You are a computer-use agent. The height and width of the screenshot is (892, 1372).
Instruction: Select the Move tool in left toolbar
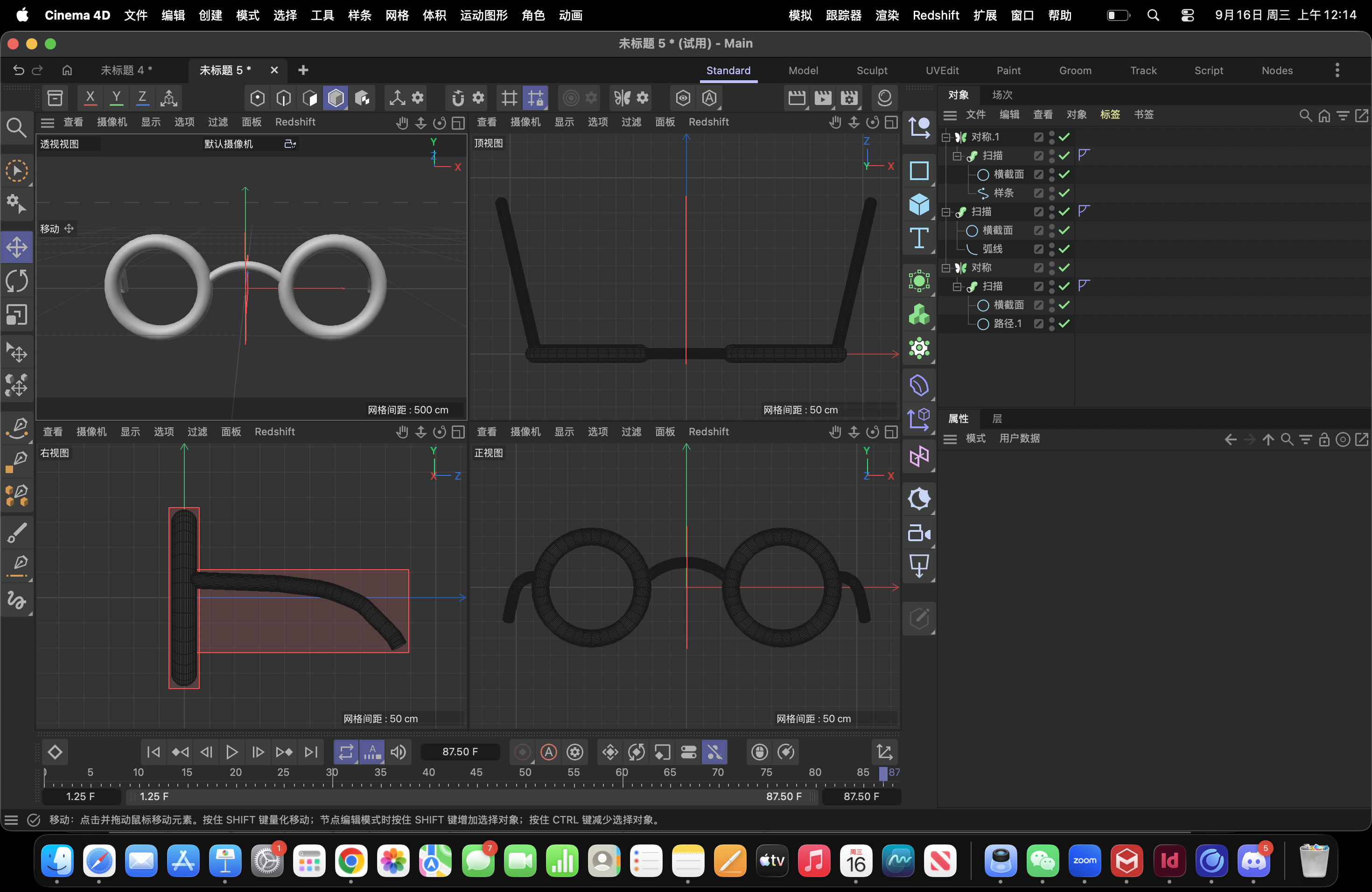tap(17, 248)
